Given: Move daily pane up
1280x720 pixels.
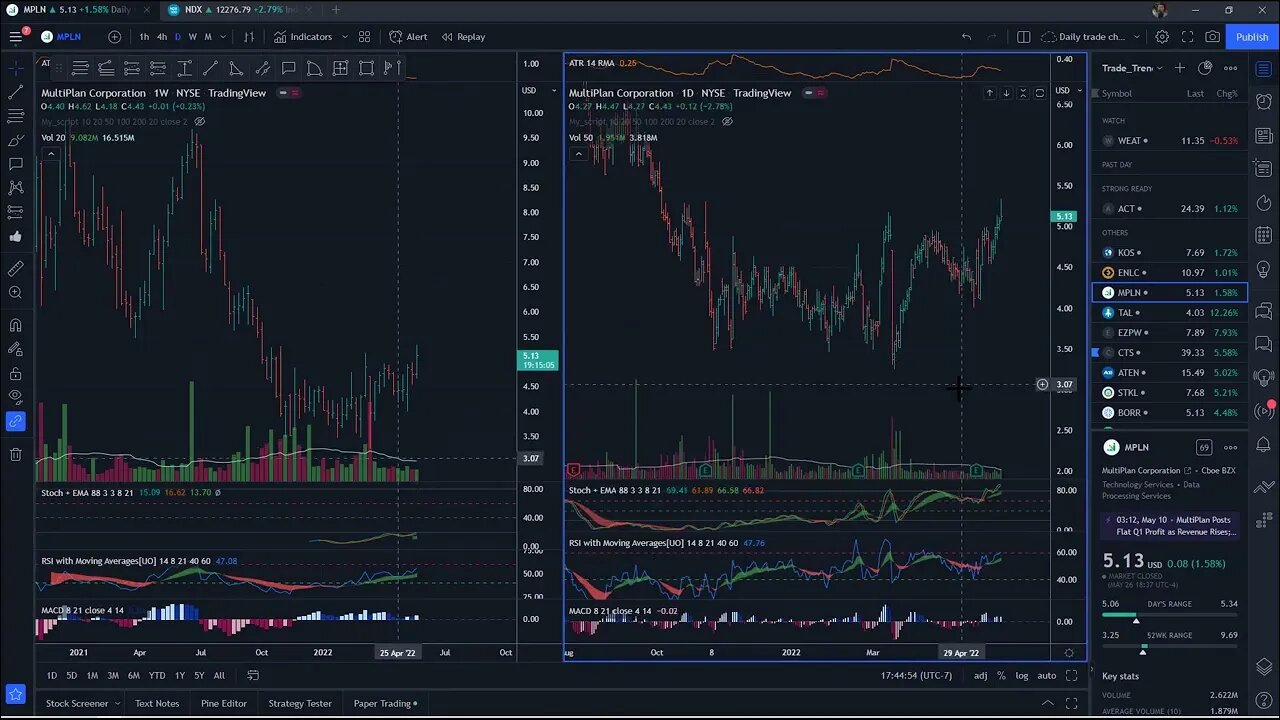Looking at the screenshot, I should pos(990,93).
